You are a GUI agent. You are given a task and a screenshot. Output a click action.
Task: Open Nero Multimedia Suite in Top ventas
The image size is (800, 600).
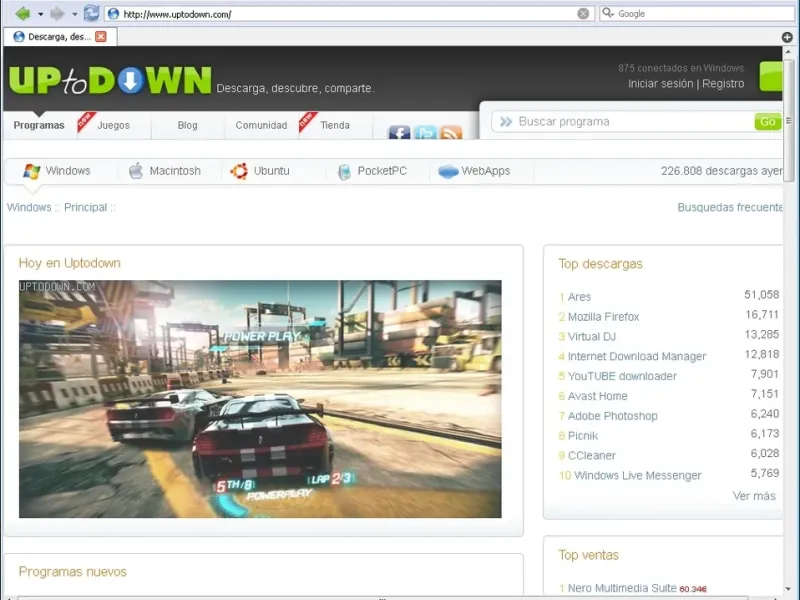coord(622,588)
